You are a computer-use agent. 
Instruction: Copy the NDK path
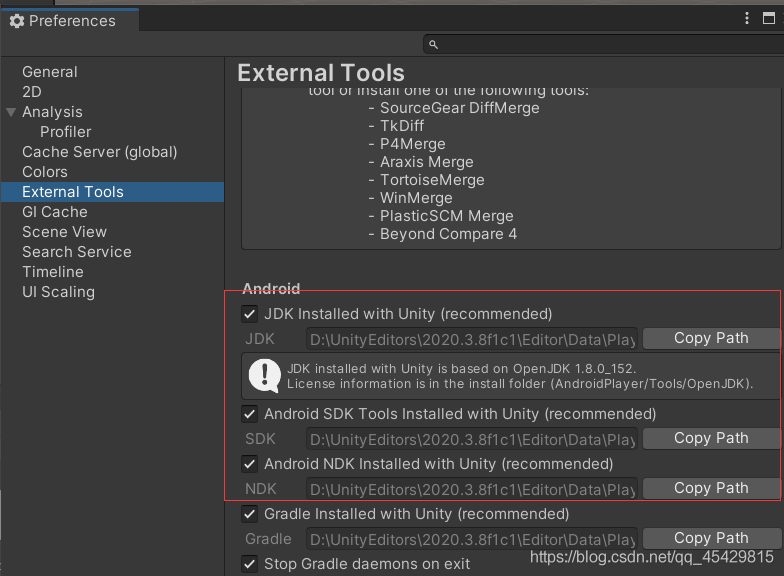point(711,488)
